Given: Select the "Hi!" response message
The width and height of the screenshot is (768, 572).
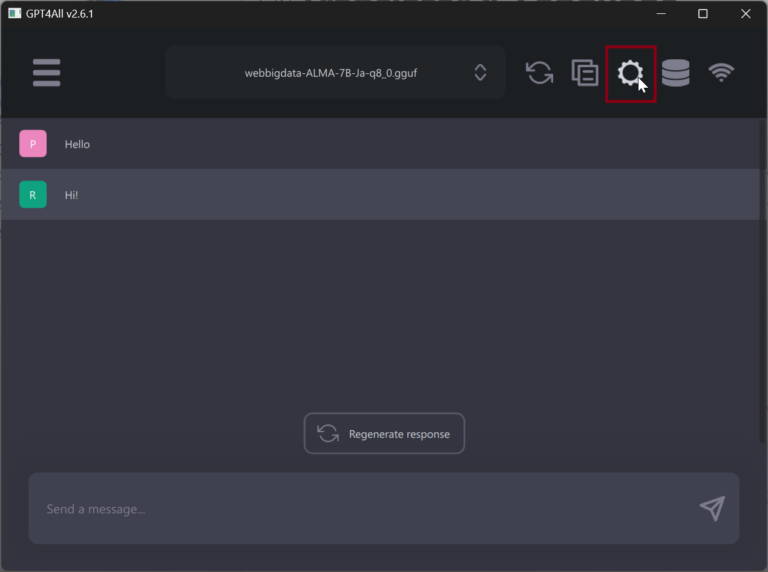Looking at the screenshot, I should coord(71,195).
